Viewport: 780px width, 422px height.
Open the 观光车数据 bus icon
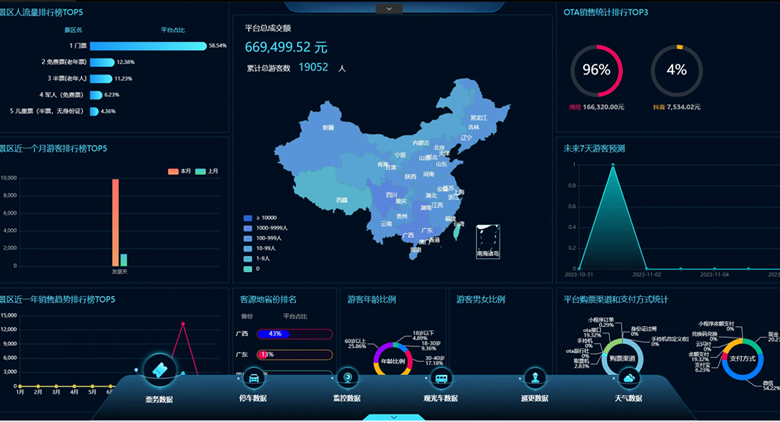pos(441,378)
